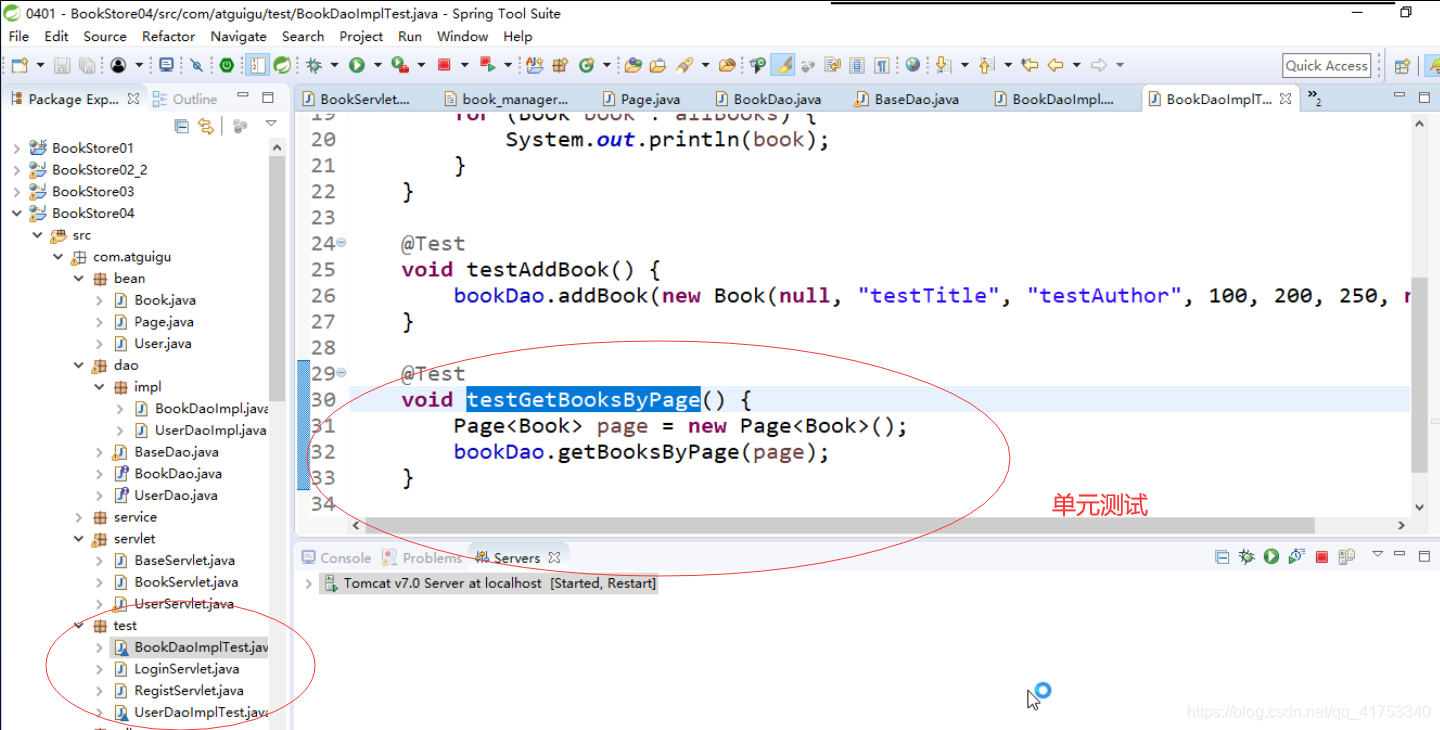Click the Open Perspective icon
1440x730 pixels.
(1402, 66)
